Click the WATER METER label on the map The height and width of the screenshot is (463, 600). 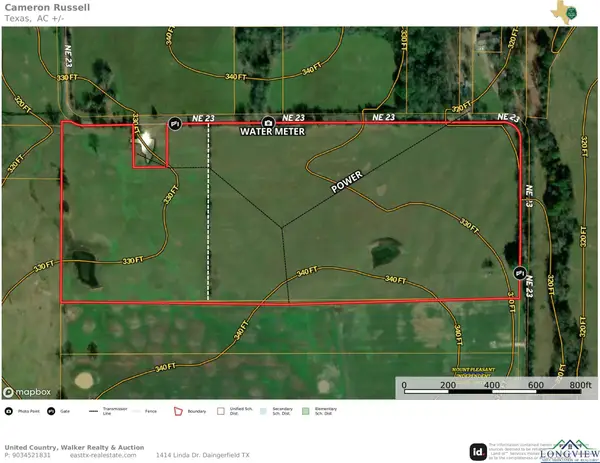coord(272,132)
